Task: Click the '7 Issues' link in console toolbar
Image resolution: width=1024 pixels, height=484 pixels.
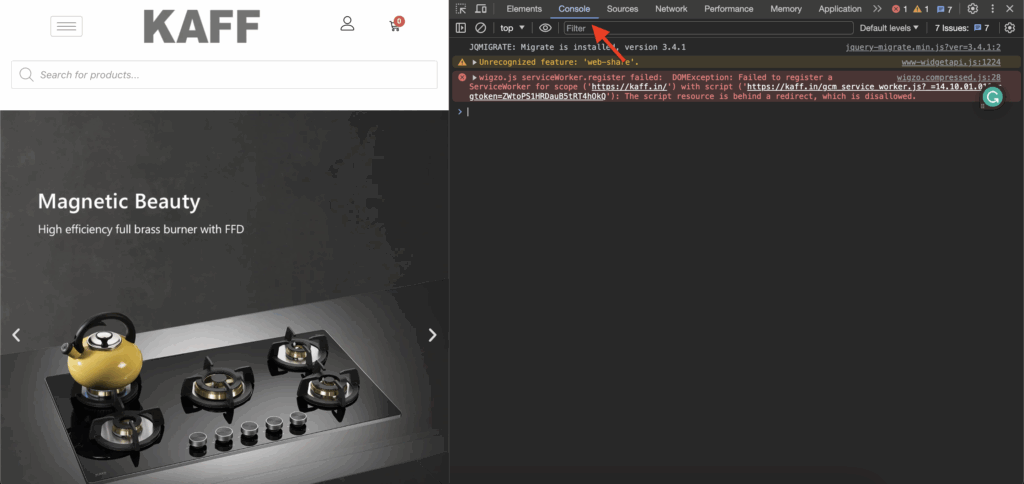Action: [961, 27]
